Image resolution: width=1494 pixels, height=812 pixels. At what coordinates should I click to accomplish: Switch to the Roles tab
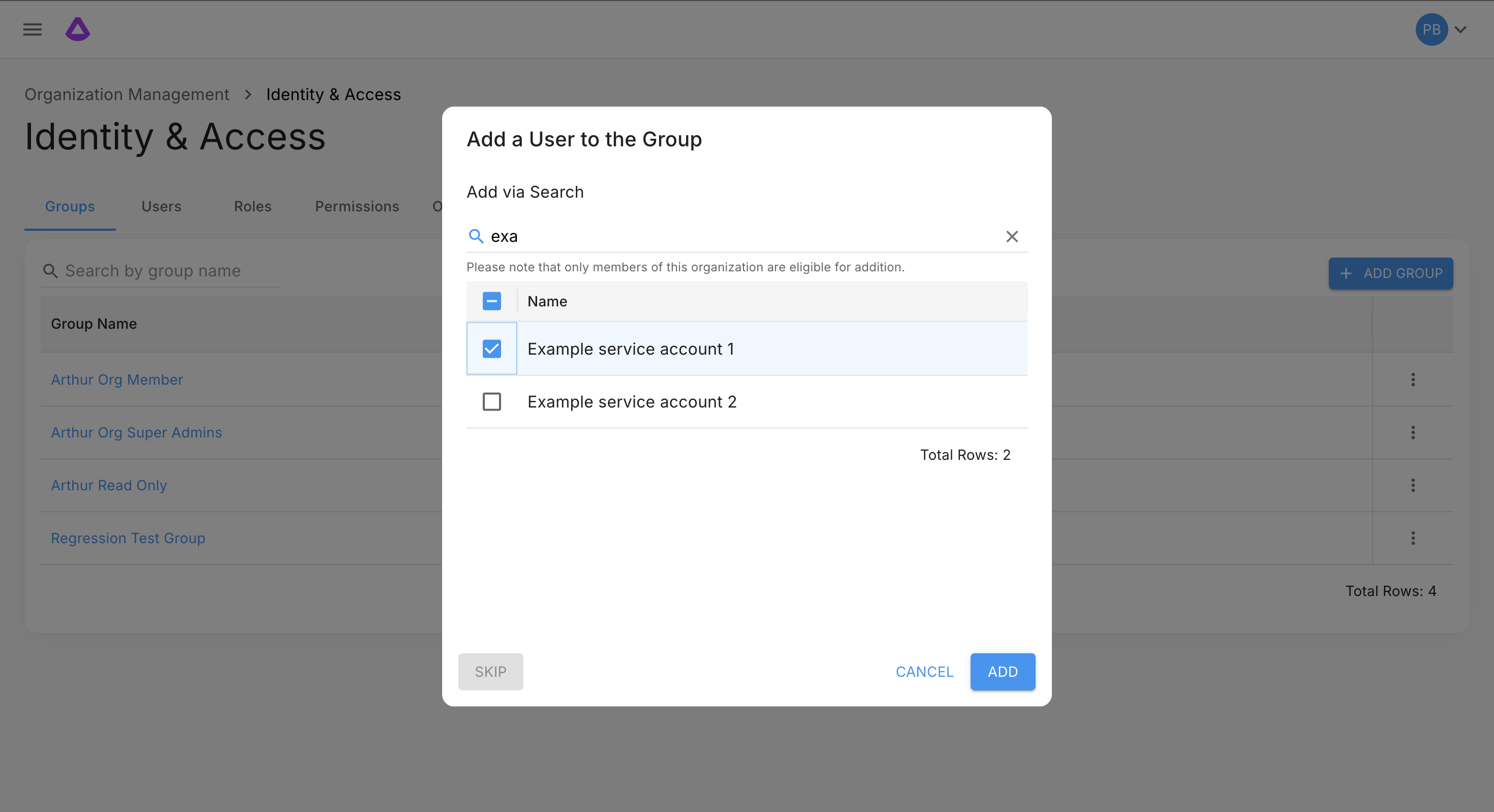[252, 206]
